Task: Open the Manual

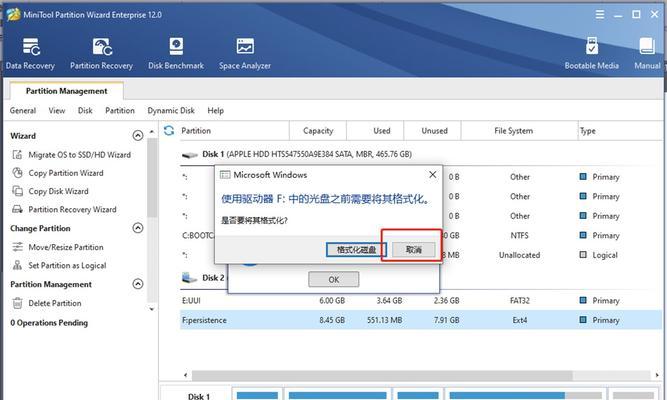Action: (647, 54)
